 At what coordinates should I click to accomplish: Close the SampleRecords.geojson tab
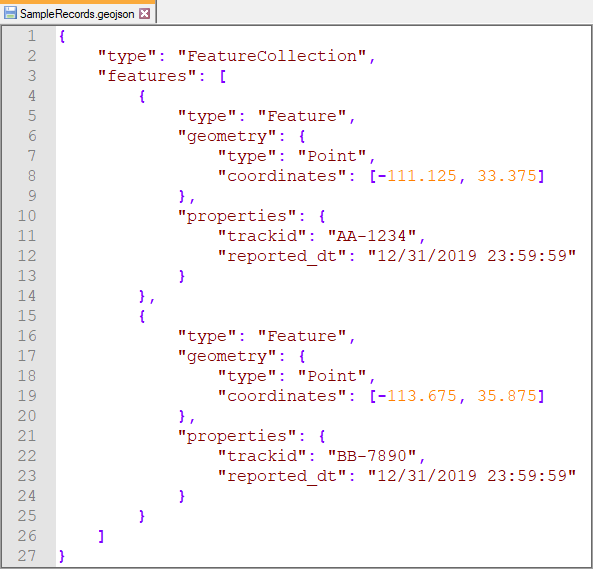(x=144, y=14)
